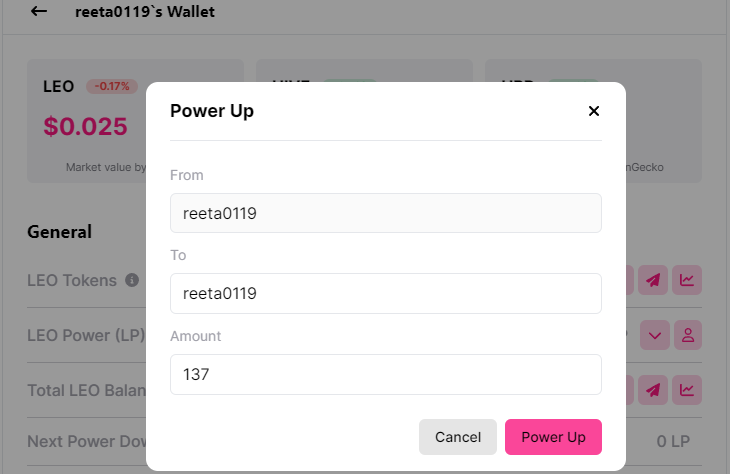Click the -0.17% LEO price change badge
This screenshot has height=474, width=730.
click(112, 86)
